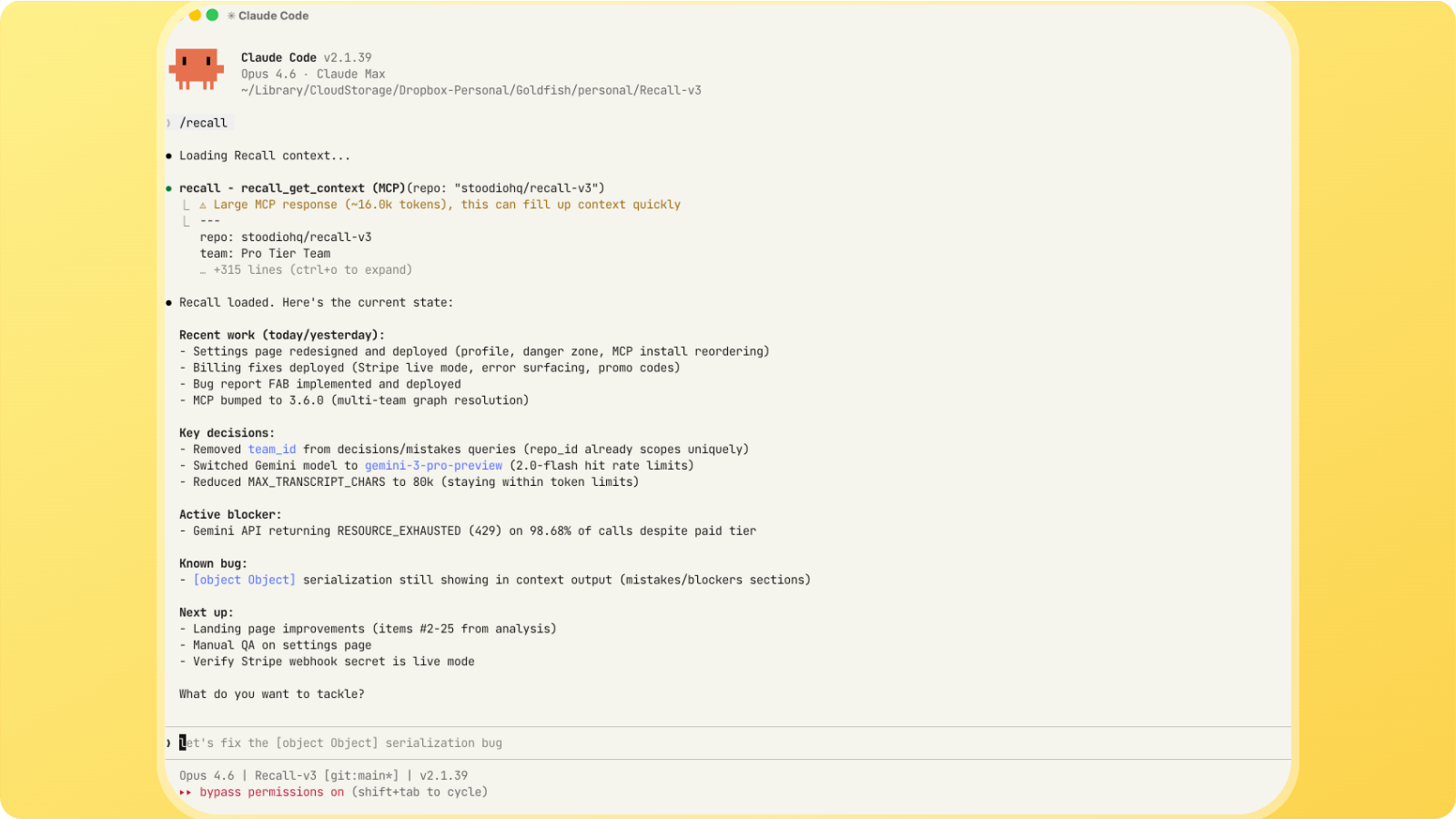Click the 'Claude Code v2.1.39' header text
Screen dimensions: 1456x819
point(307,57)
